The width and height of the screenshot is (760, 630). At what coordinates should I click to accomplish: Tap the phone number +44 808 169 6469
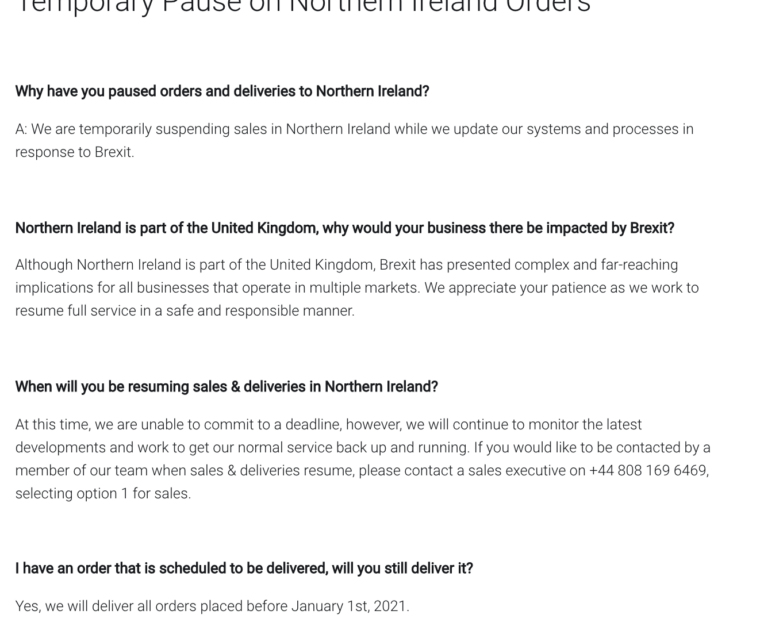coord(648,470)
